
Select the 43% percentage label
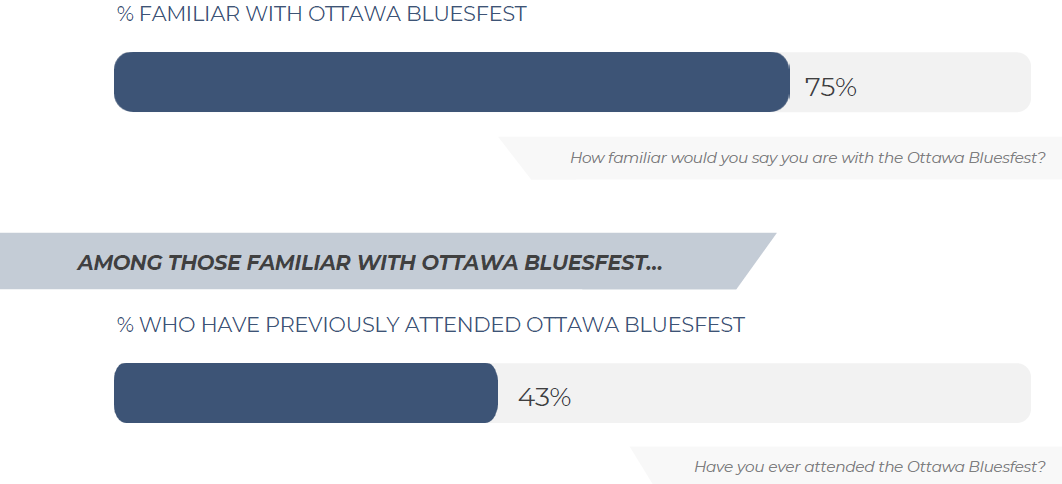click(x=545, y=397)
